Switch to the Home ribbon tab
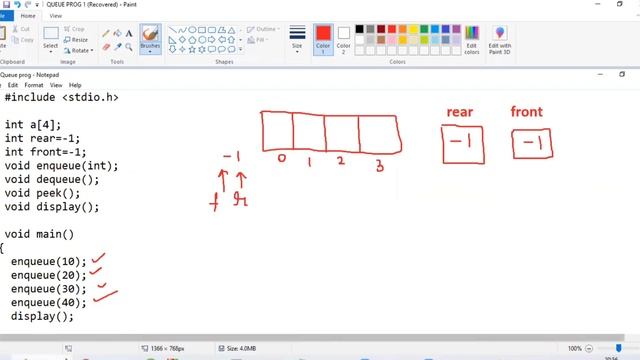The width and height of the screenshot is (640, 360). 28,16
